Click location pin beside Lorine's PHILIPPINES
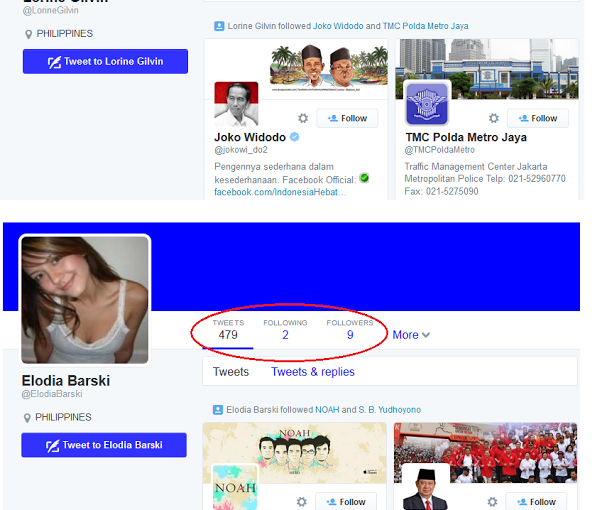The width and height of the screenshot is (602, 510). click(28, 34)
